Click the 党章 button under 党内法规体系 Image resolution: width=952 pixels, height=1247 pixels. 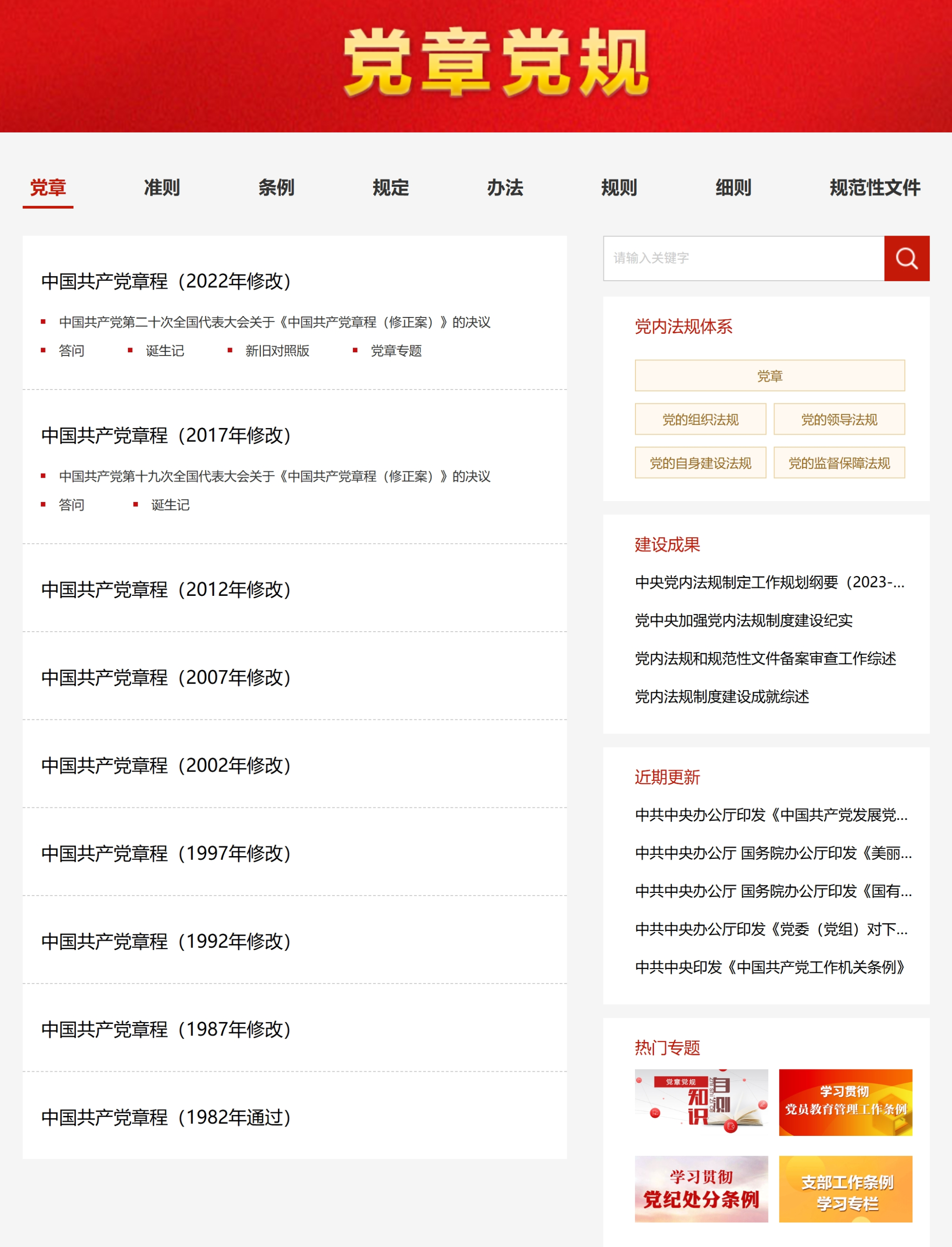coord(769,376)
